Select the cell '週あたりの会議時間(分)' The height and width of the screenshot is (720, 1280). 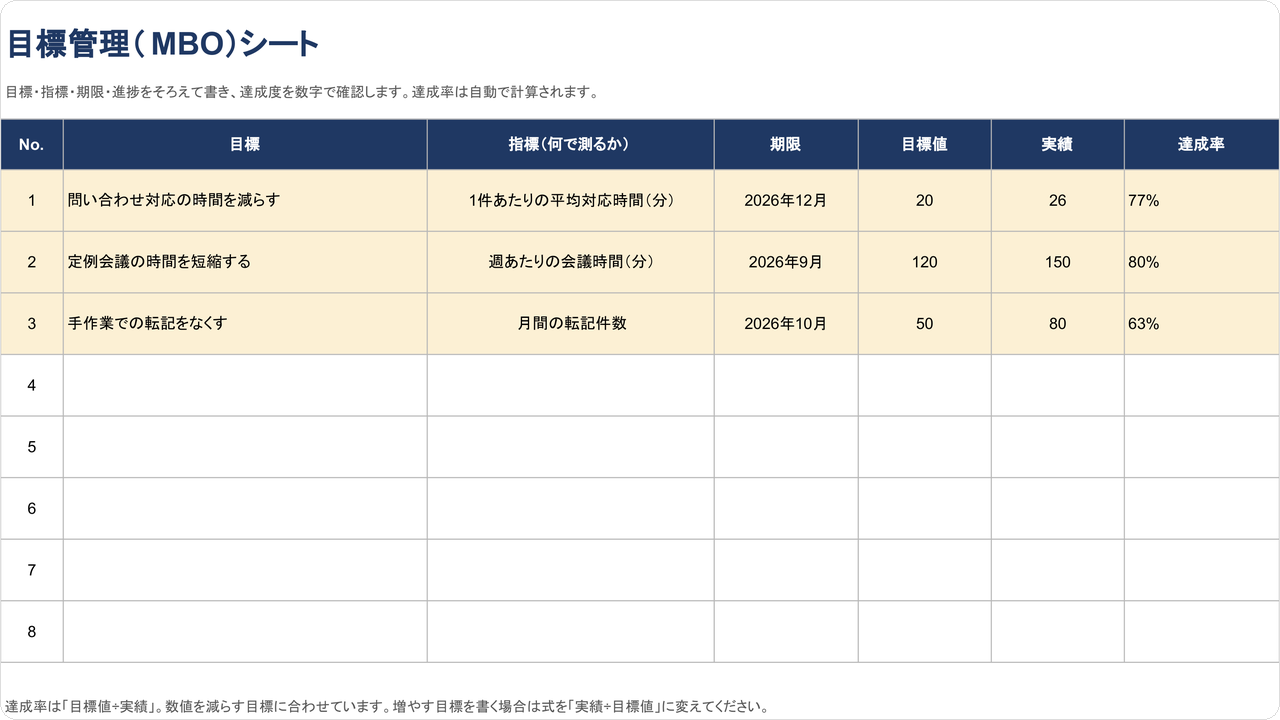[x=571, y=262]
